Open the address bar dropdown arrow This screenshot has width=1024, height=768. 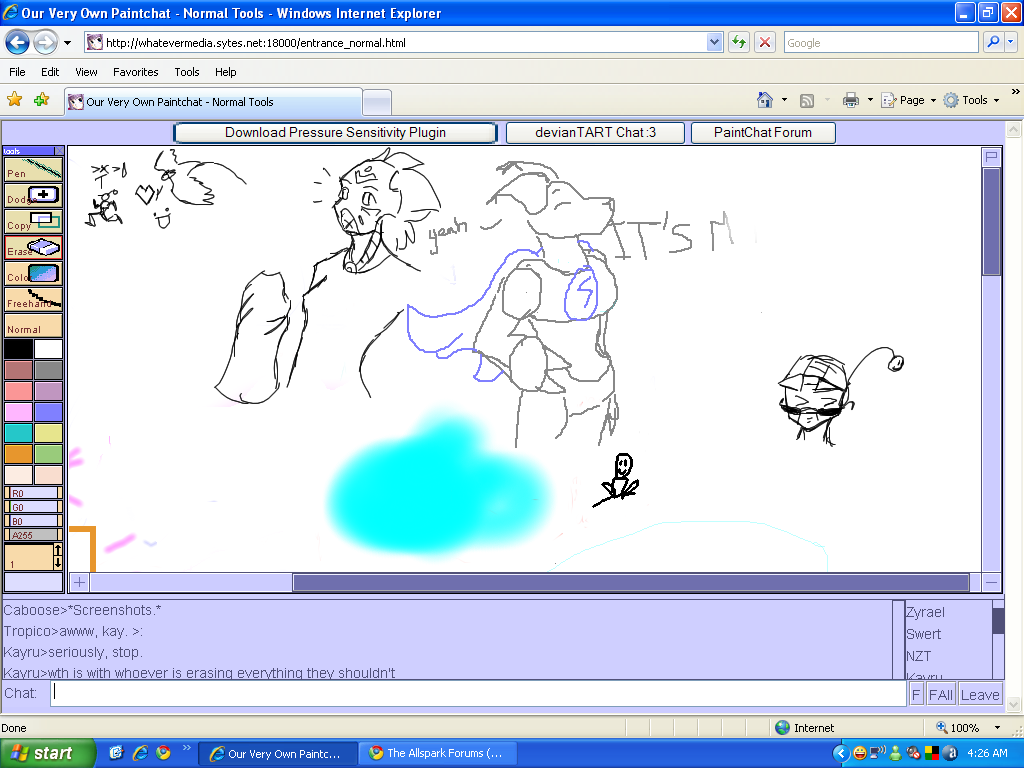coord(713,42)
